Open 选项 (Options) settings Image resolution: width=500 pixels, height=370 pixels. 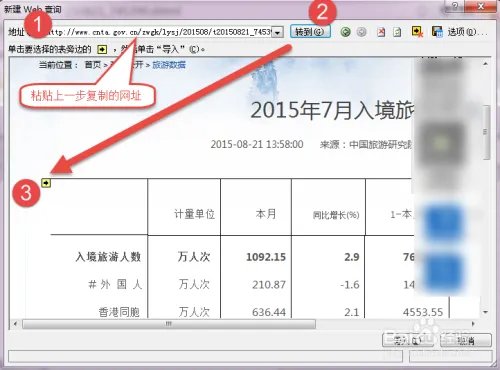pyautogui.click(x=467, y=32)
